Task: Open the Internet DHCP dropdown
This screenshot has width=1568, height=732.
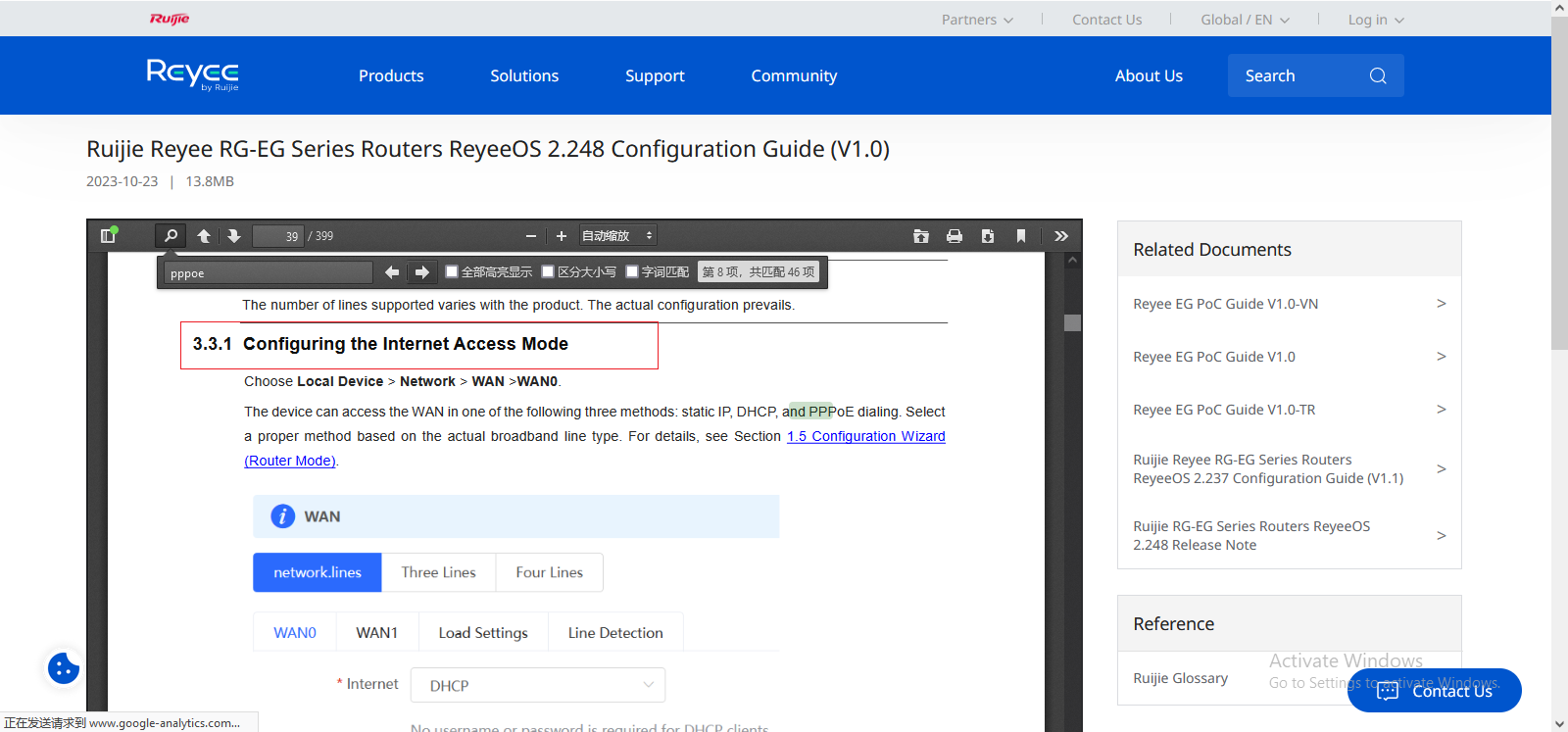Action: point(538,685)
